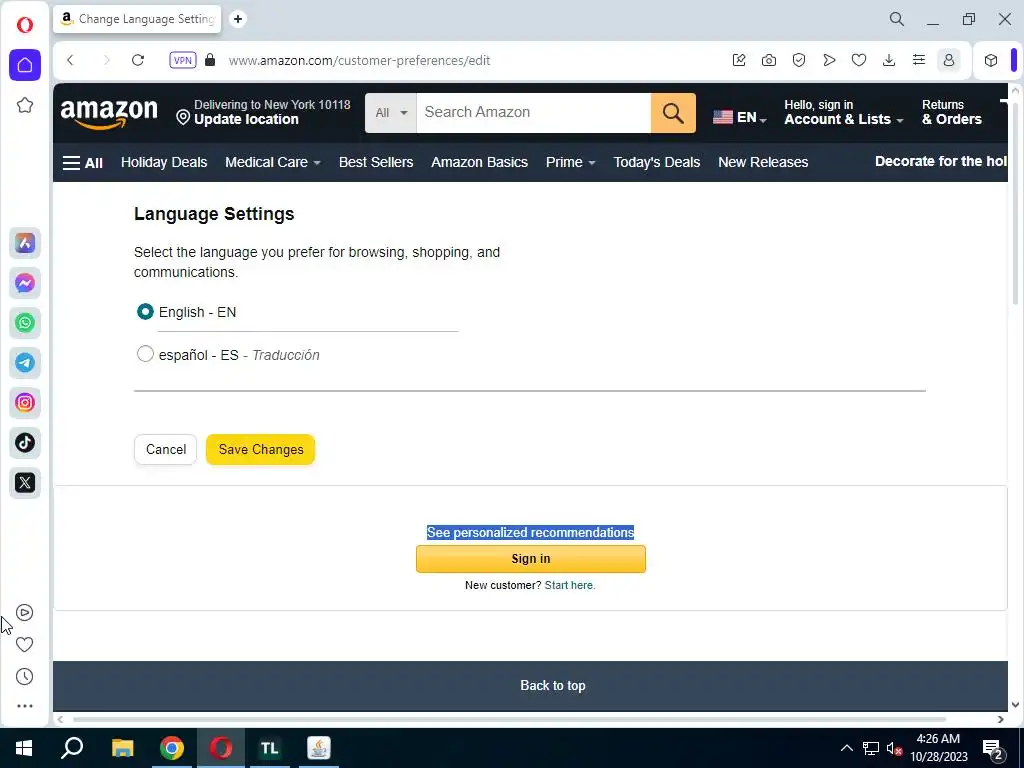Image resolution: width=1024 pixels, height=768 pixels.
Task: Open the All hamburger menu
Action: [82, 163]
